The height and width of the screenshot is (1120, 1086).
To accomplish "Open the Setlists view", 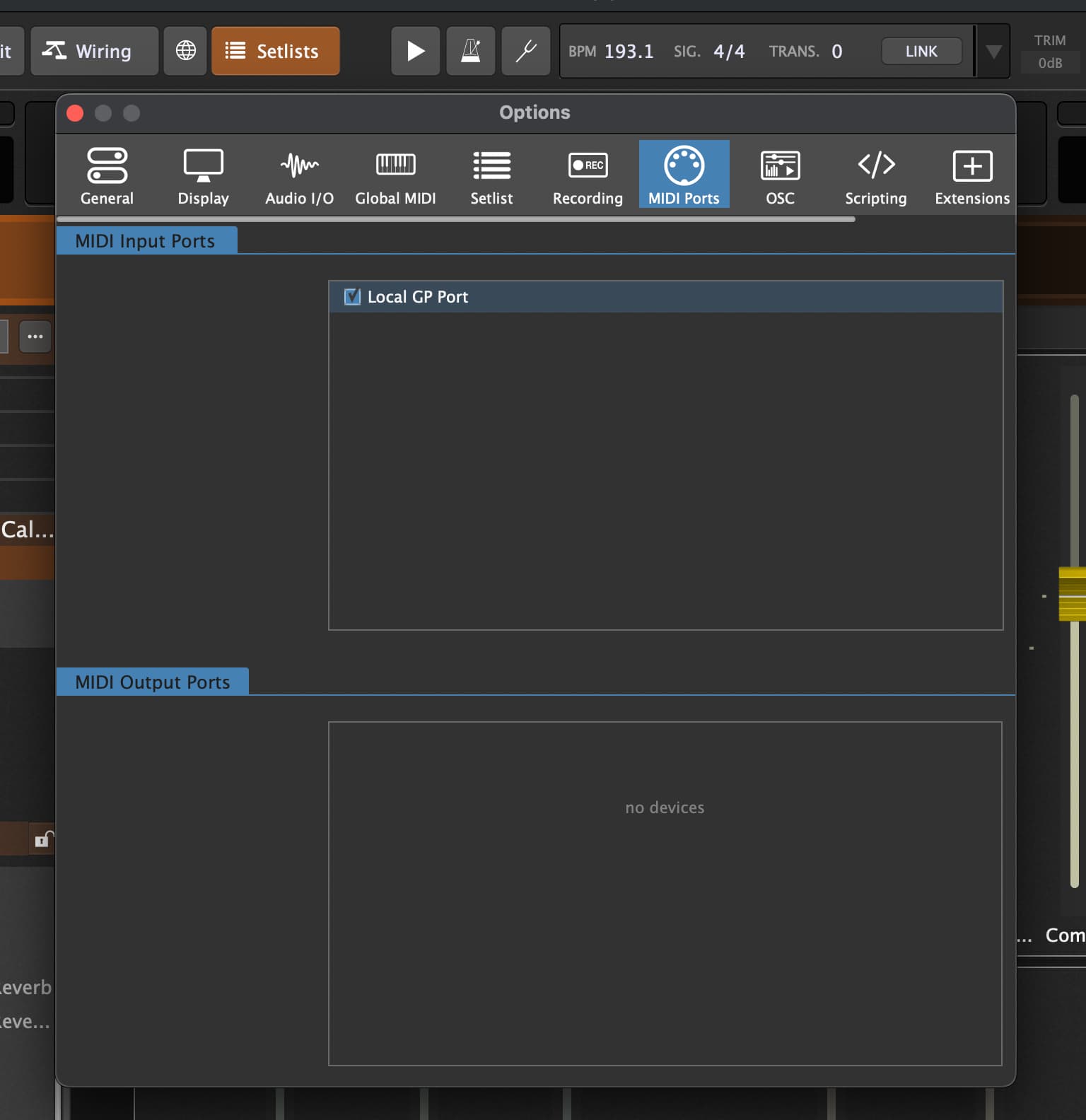I will click(275, 51).
